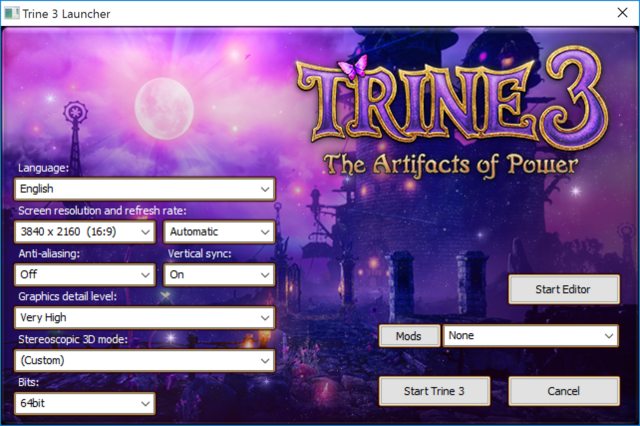Open the Stereoscopic 3D mode dropdown (Custom)
Image resolution: width=640 pixels, height=426 pixels.
coord(145,360)
